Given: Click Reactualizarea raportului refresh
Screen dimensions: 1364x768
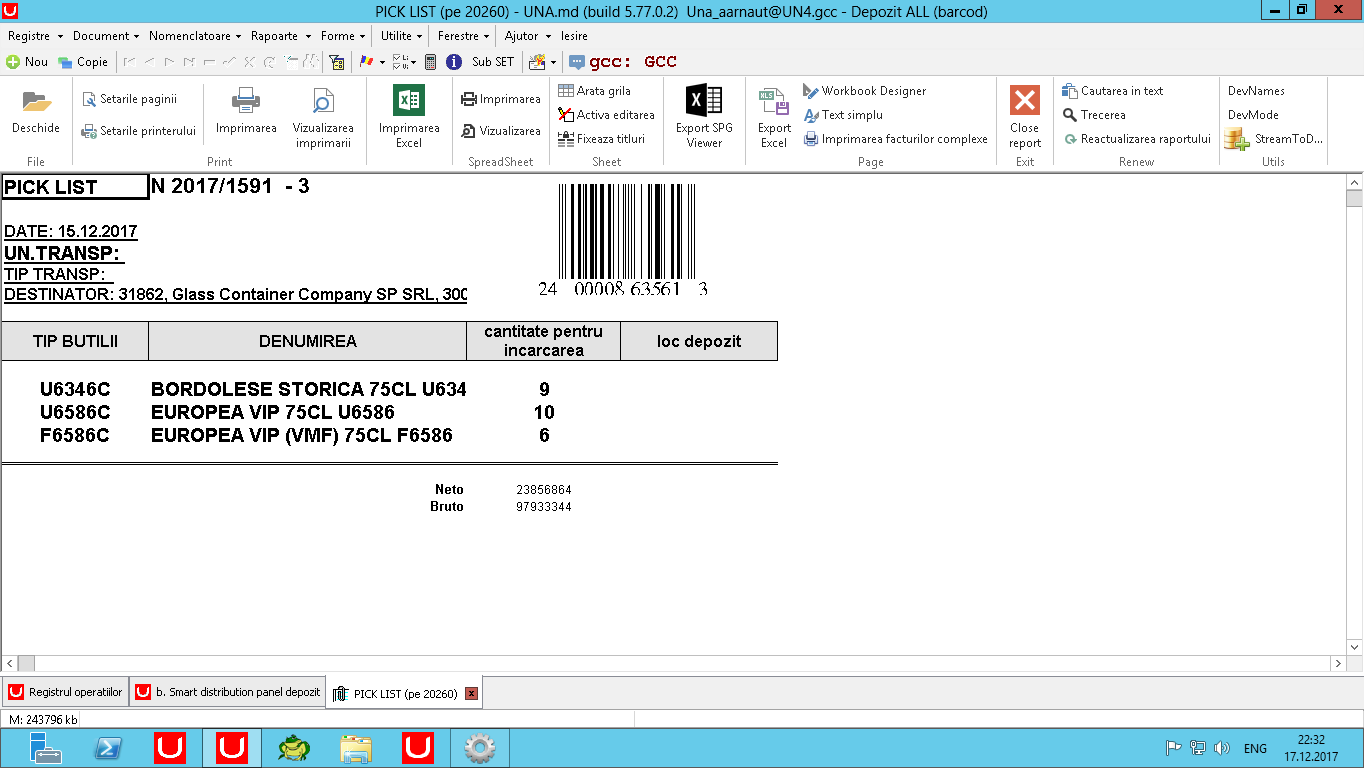Looking at the screenshot, I should (1137, 139).
